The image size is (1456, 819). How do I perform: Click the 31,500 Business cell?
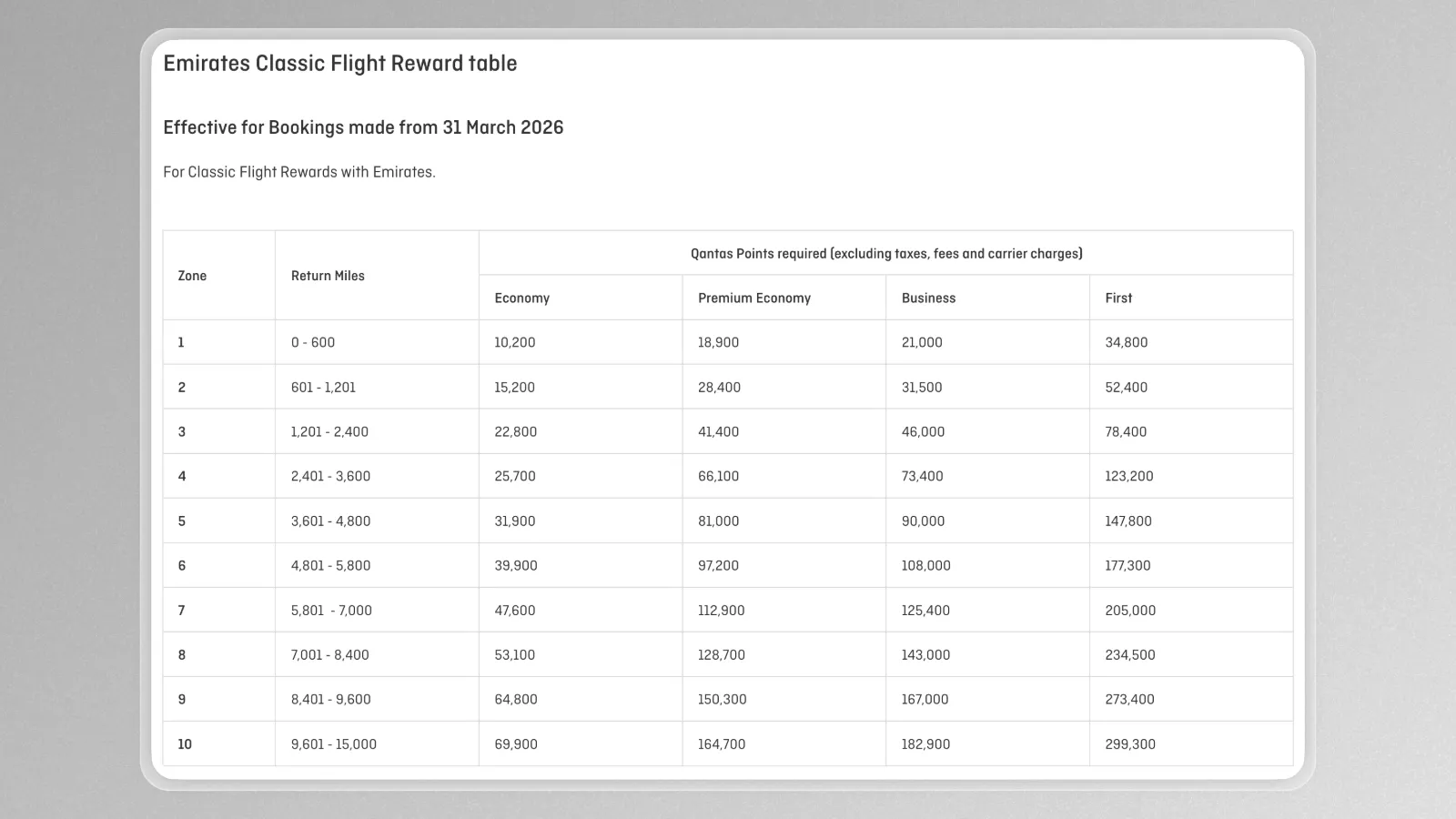(x=988, y=387)
